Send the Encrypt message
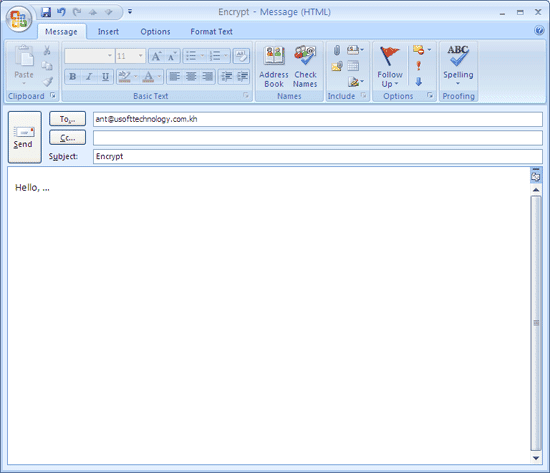Screen dimensions: 550x473 click(x=25, y=137)
